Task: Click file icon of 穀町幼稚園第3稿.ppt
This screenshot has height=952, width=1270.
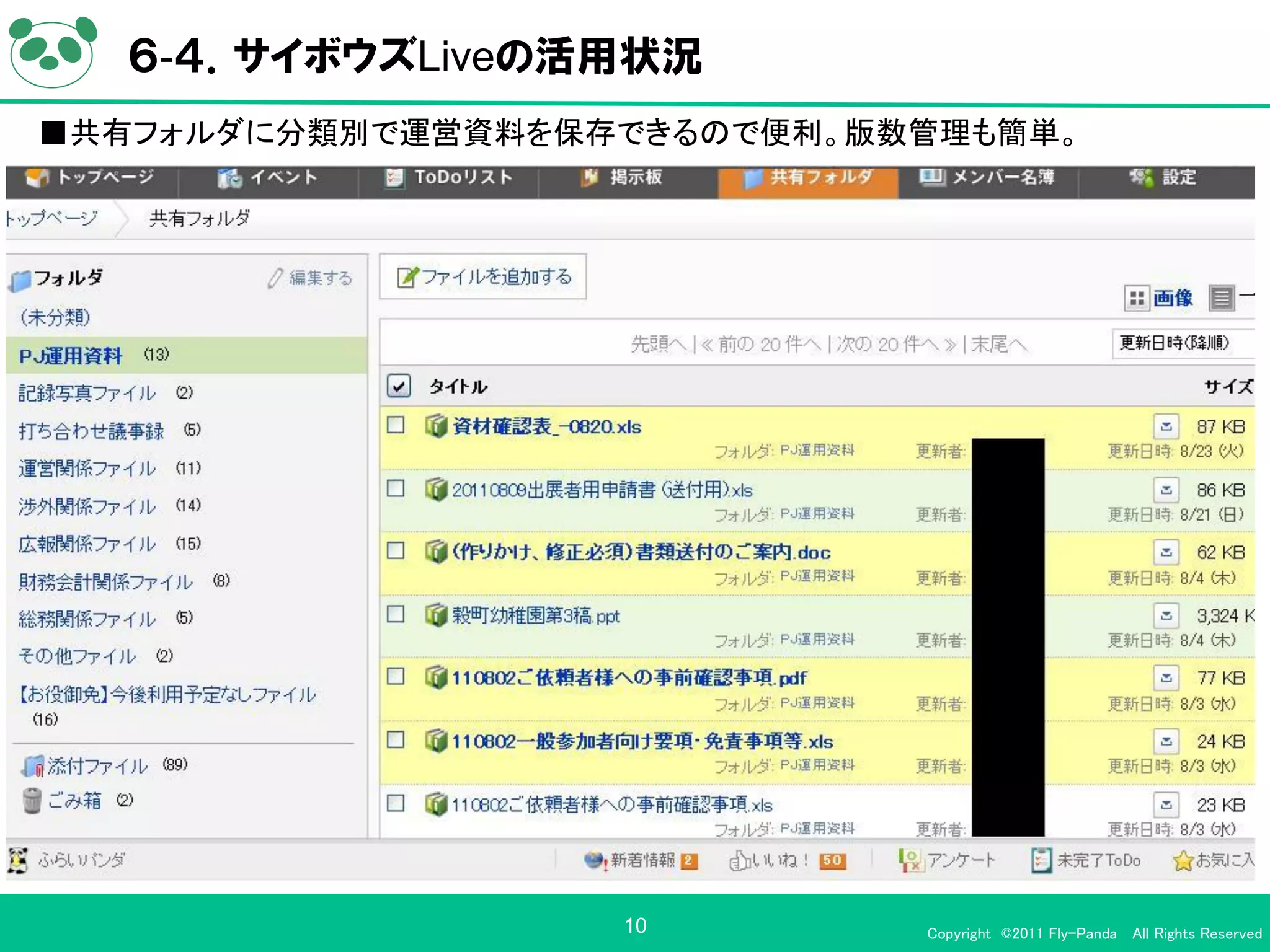Action: (437, 615)
